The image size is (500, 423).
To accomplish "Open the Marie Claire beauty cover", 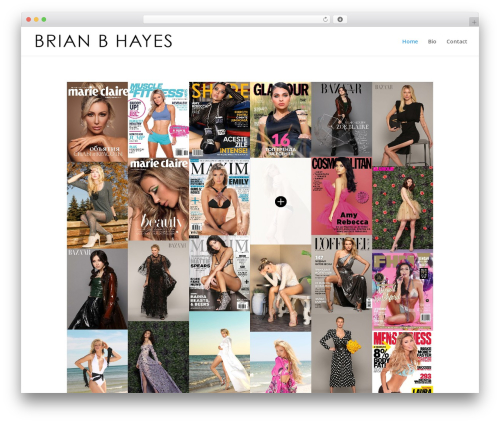I will pos(158,199).
